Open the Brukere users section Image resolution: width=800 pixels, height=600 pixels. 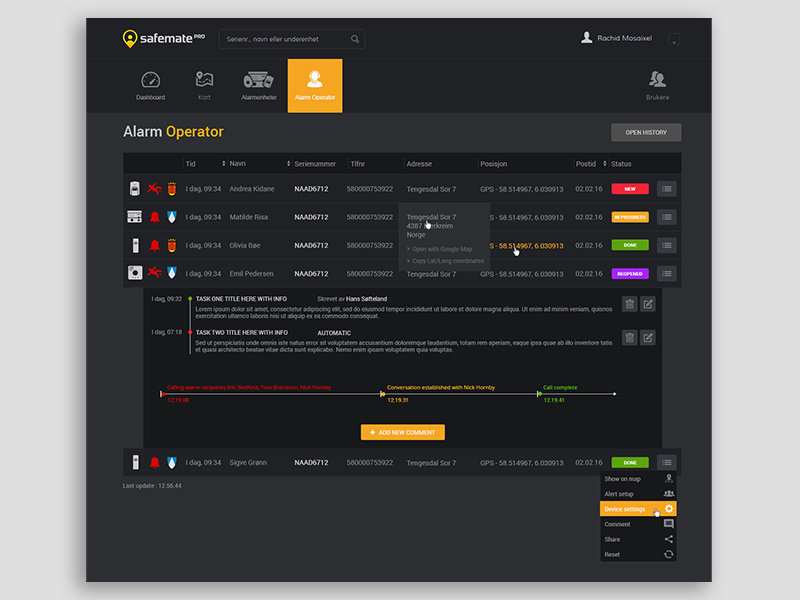click(x=658, y=86)
